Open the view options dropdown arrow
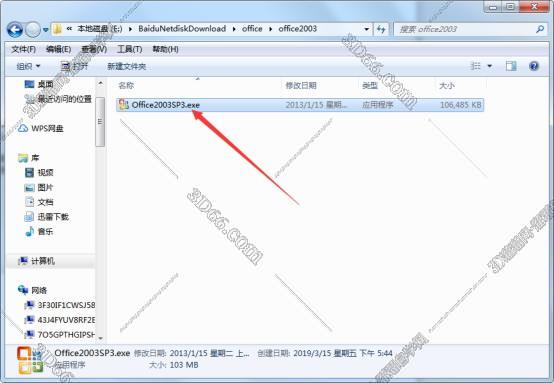 pyautogui.click(x=490, y=66)
